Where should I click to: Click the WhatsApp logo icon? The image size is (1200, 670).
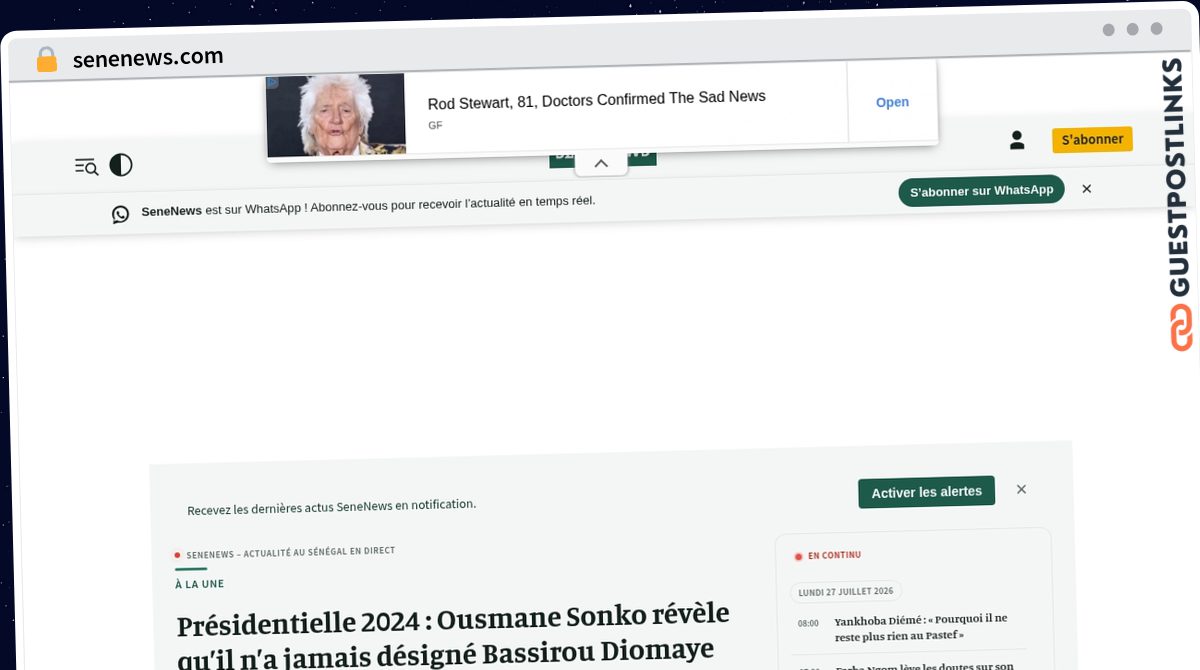(121, 214)
